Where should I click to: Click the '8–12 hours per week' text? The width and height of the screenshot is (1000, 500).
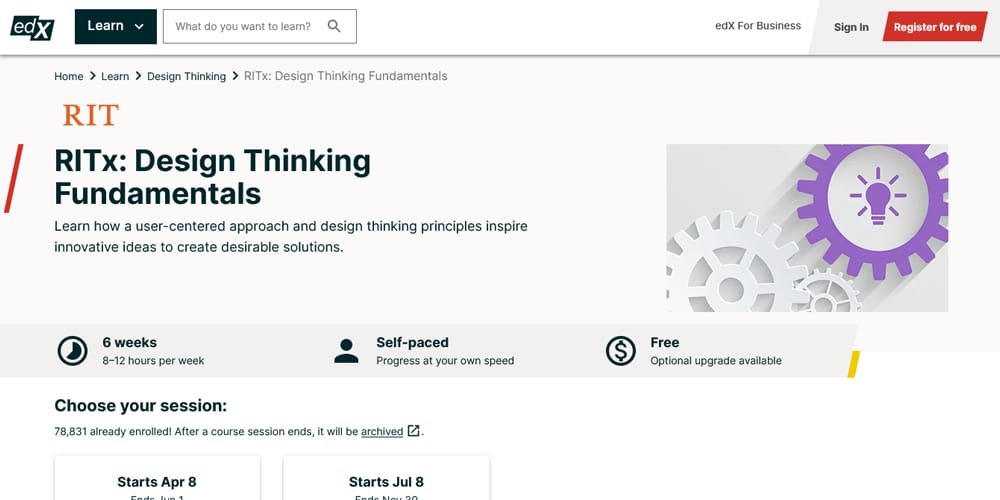[153, 361]
